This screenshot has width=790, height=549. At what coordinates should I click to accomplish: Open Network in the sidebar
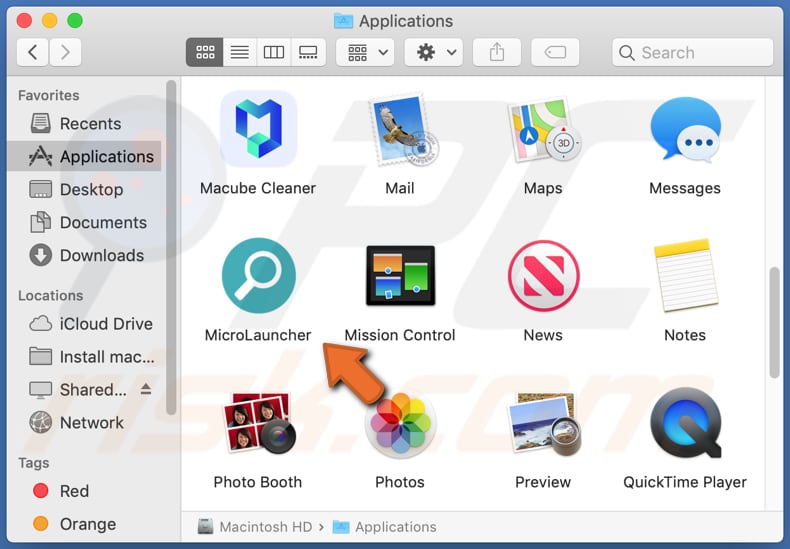84,423
